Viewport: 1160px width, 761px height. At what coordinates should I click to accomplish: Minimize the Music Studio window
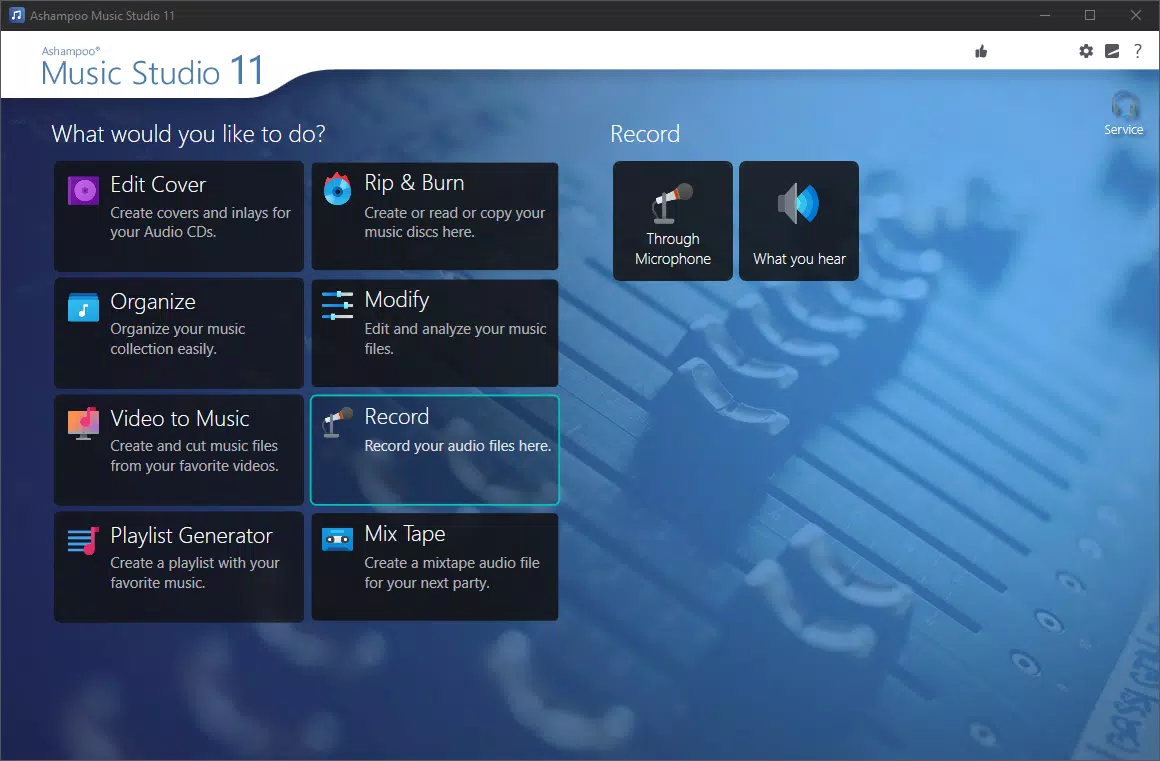click(1045, 15)
